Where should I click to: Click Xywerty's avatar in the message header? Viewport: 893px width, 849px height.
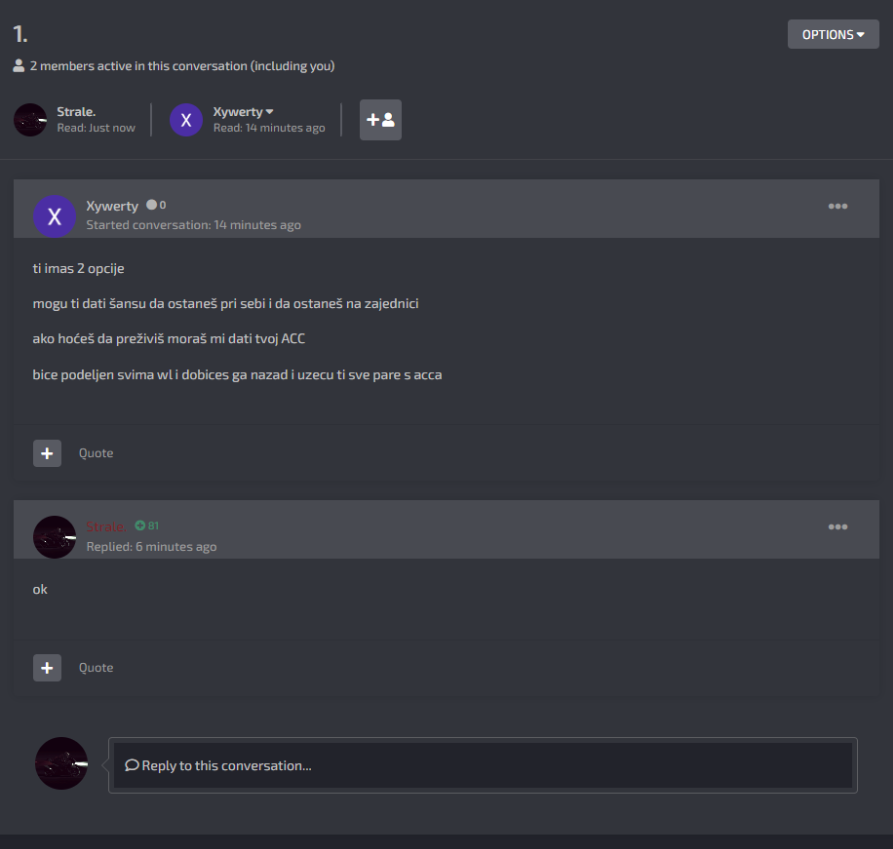click(55, 216)
